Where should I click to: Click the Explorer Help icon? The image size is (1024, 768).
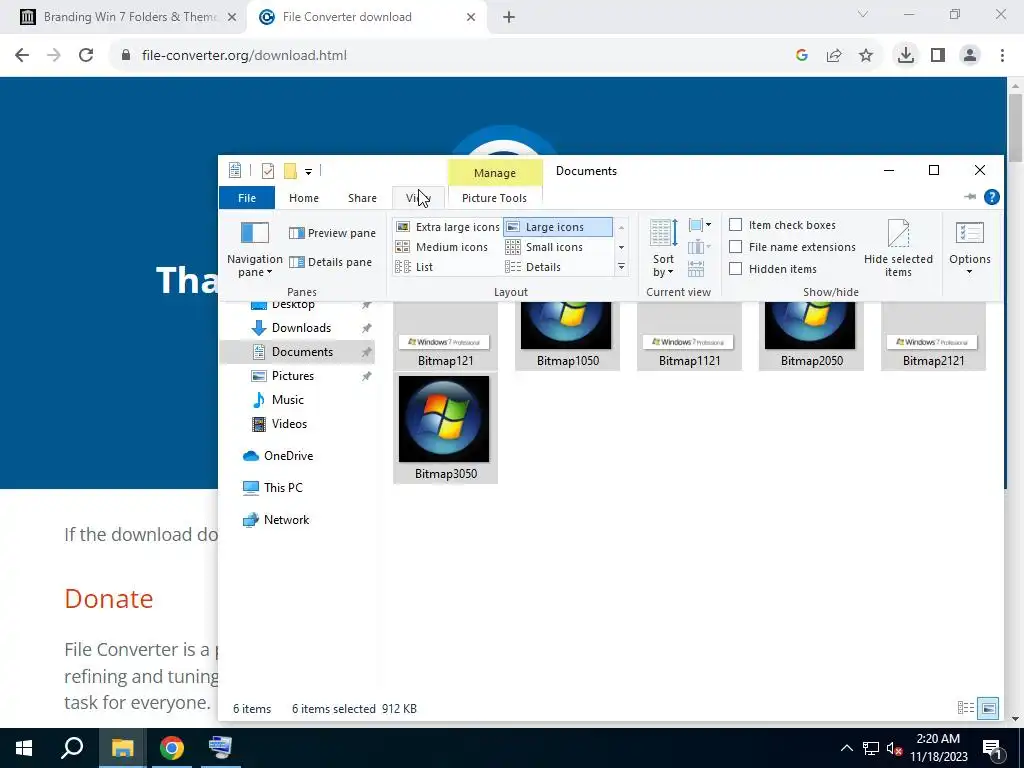pyautogui.click(x=991, y=197)
